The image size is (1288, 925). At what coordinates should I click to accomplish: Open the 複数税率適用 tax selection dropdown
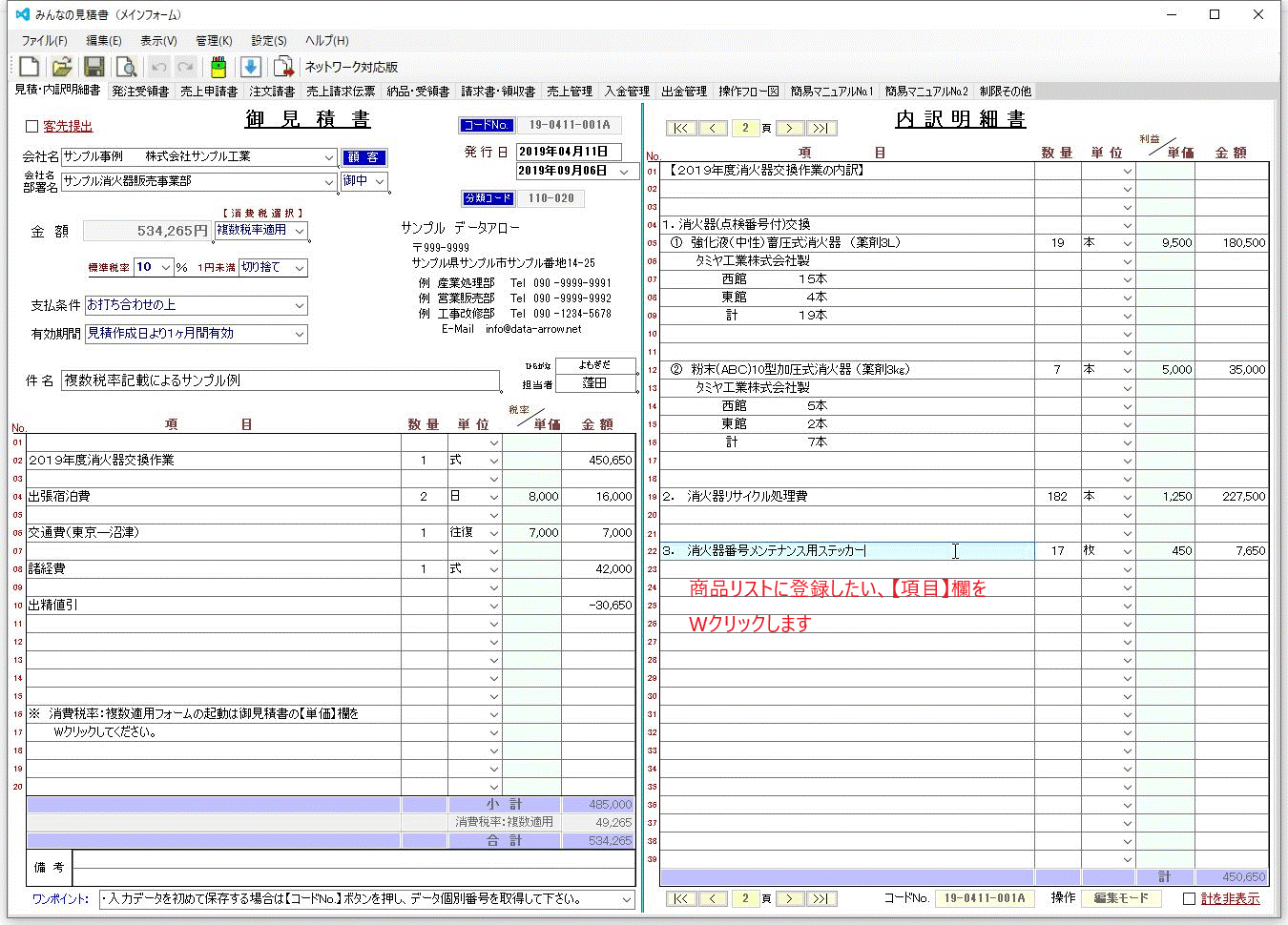pos(300,231)
